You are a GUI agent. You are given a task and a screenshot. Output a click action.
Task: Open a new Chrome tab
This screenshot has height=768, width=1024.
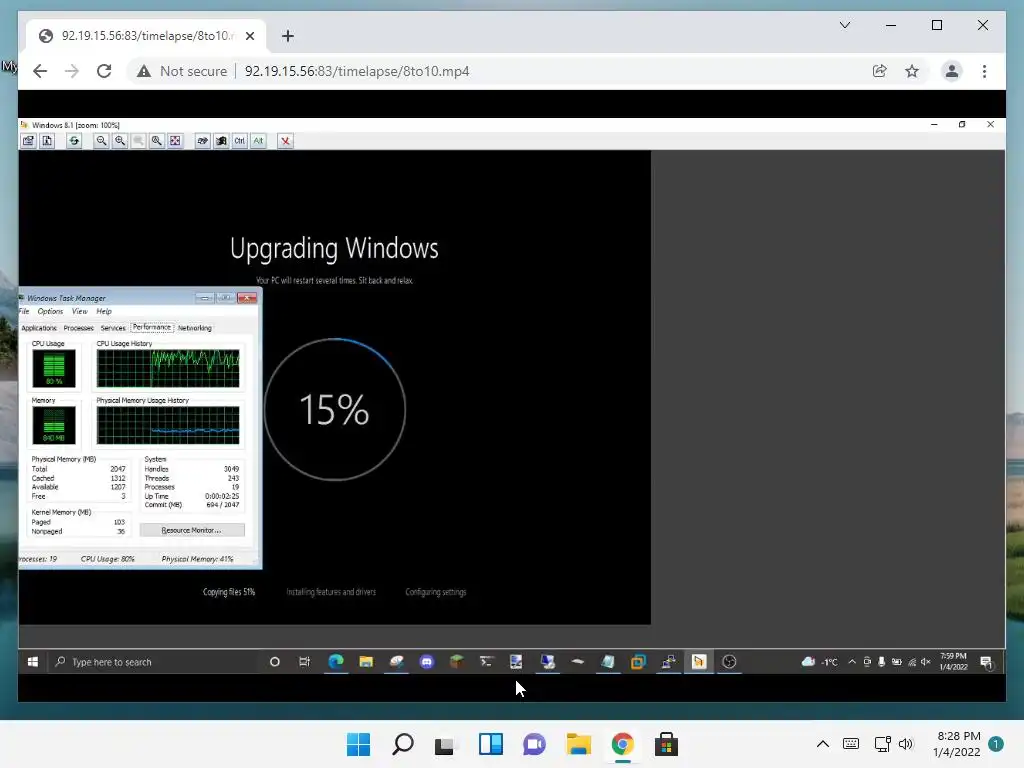pyautogui.click(x=287, y=36)
